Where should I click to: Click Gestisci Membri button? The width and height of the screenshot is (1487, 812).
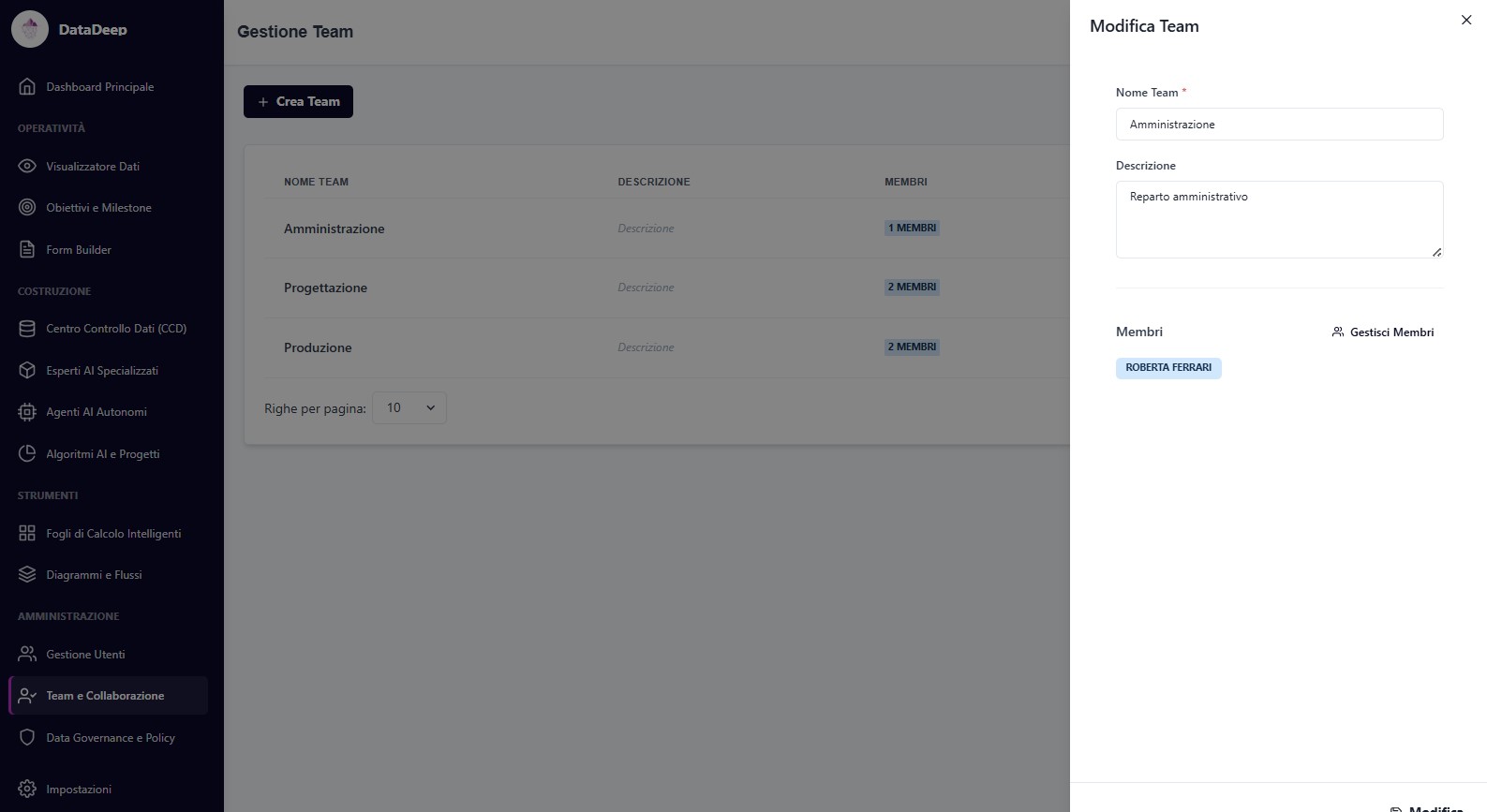click(1383, 332)
